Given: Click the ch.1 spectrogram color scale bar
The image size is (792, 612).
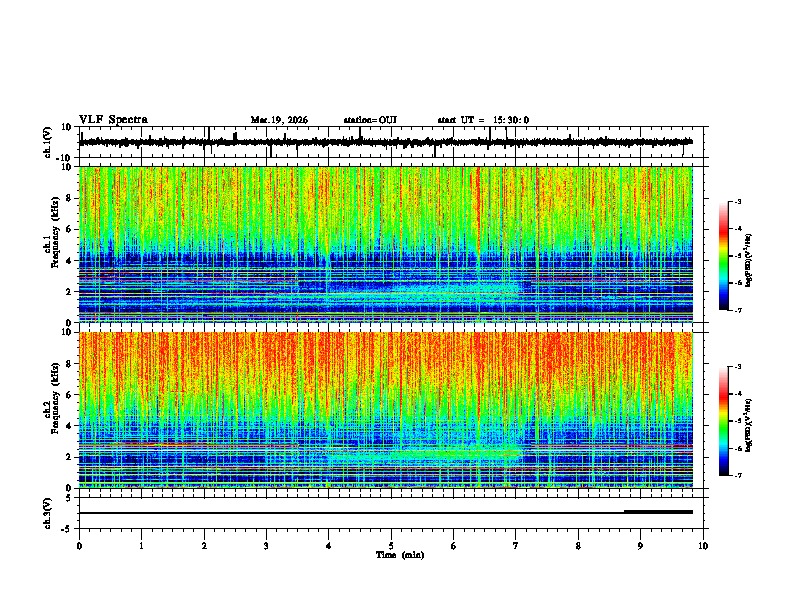Looking at the screenshot, I should 724,256.
